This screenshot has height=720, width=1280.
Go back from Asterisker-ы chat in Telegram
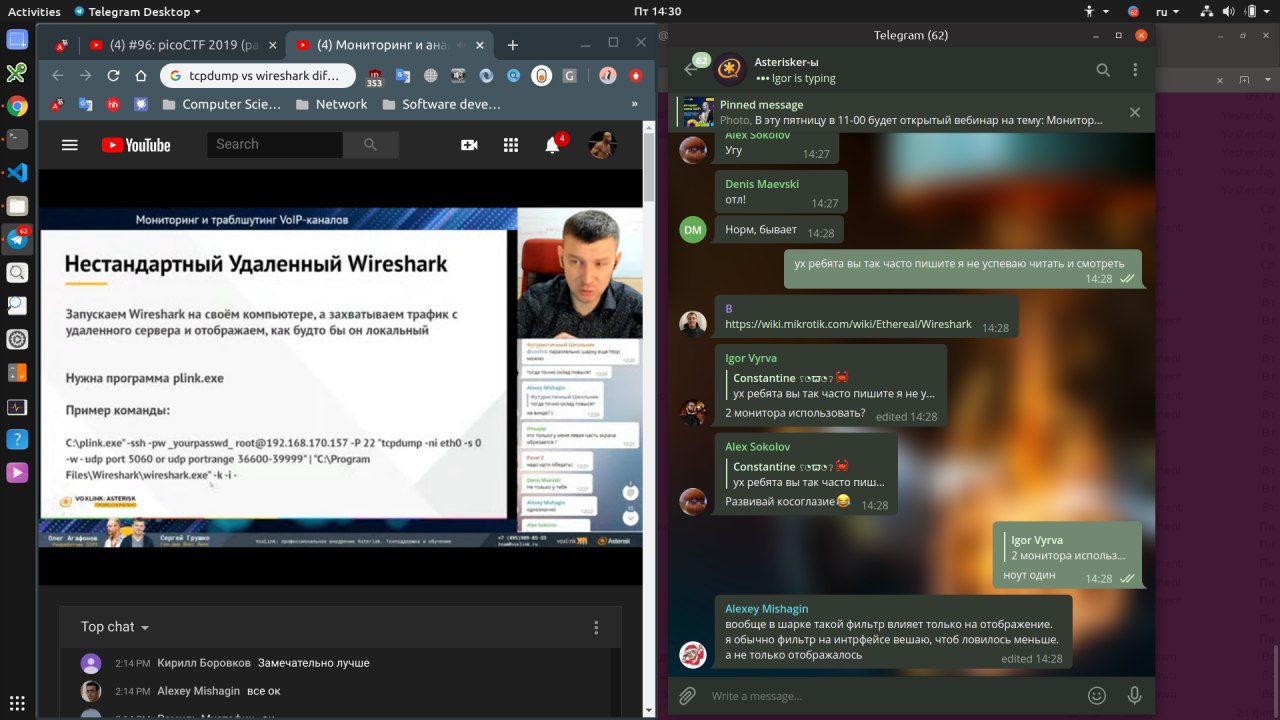[x=690, y=69]
